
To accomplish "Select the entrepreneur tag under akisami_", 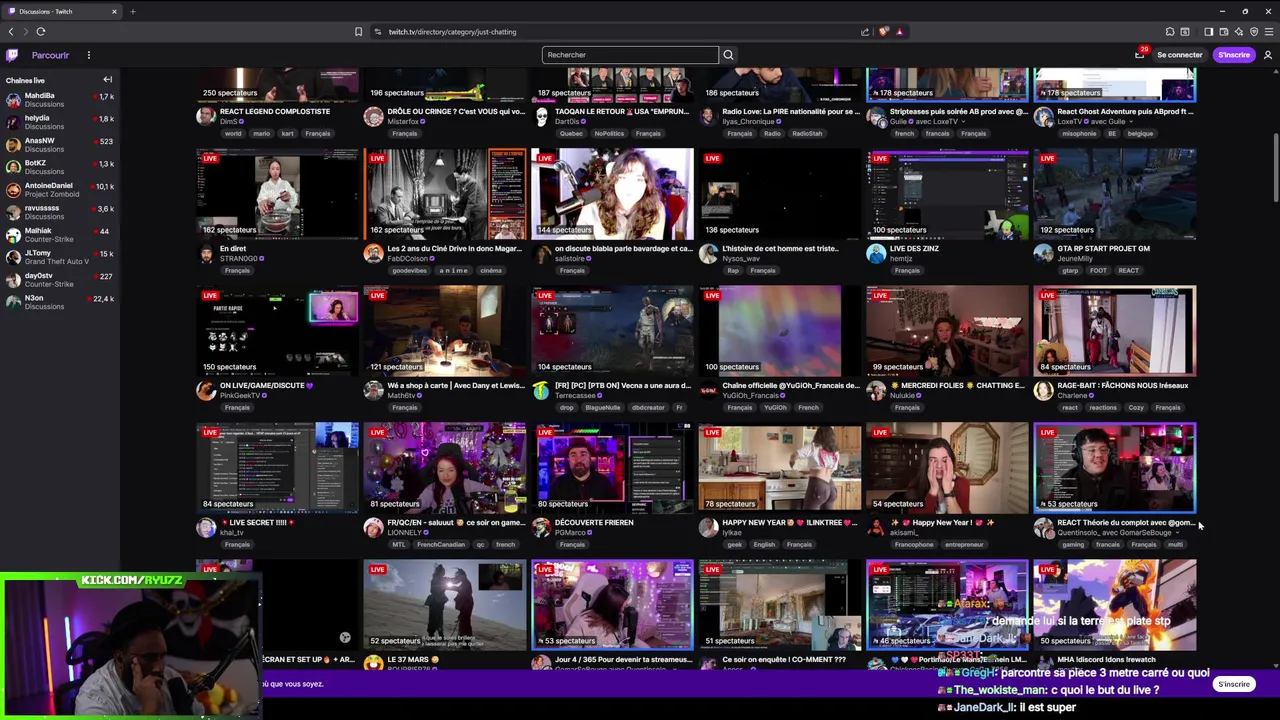I will (964, 545).
